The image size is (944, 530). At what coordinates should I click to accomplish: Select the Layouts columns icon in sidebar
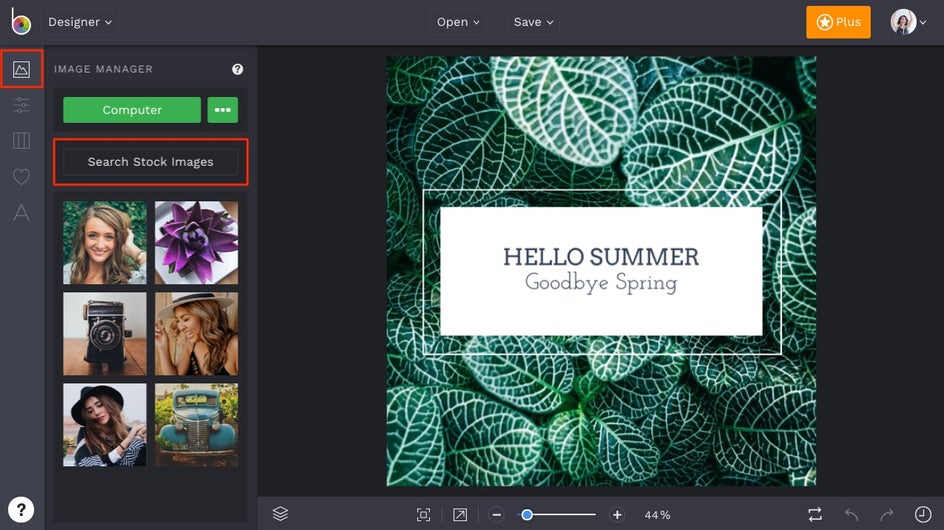click(21, 140)
